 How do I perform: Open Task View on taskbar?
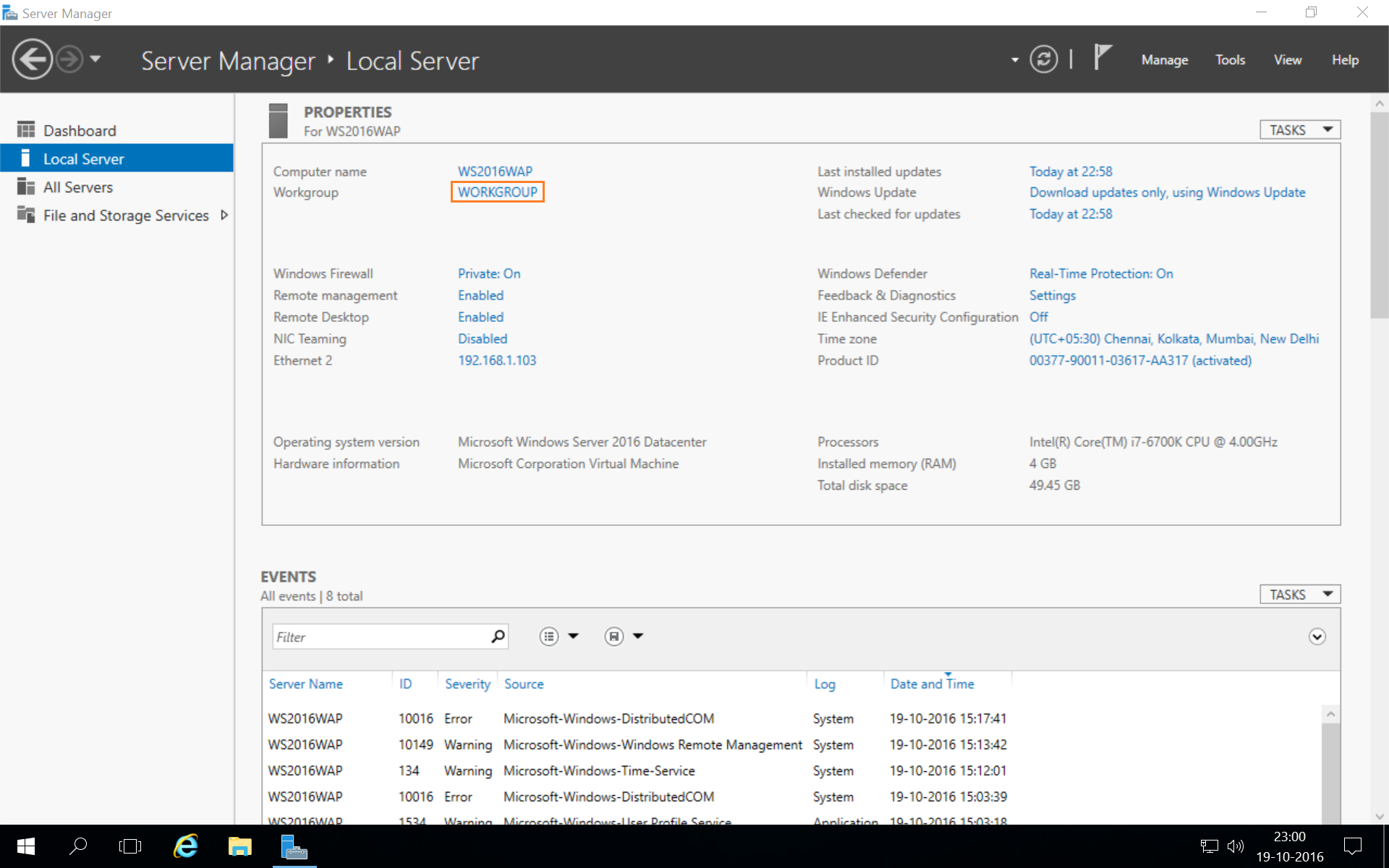tap(130, 846)
